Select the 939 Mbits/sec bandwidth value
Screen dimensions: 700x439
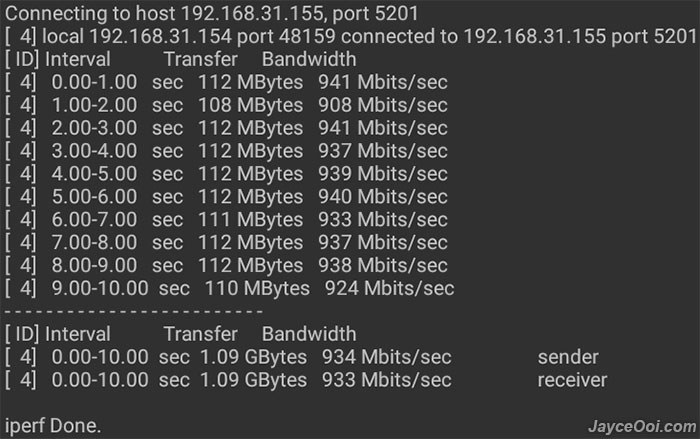pyautogui.click(x=383, y=174)
